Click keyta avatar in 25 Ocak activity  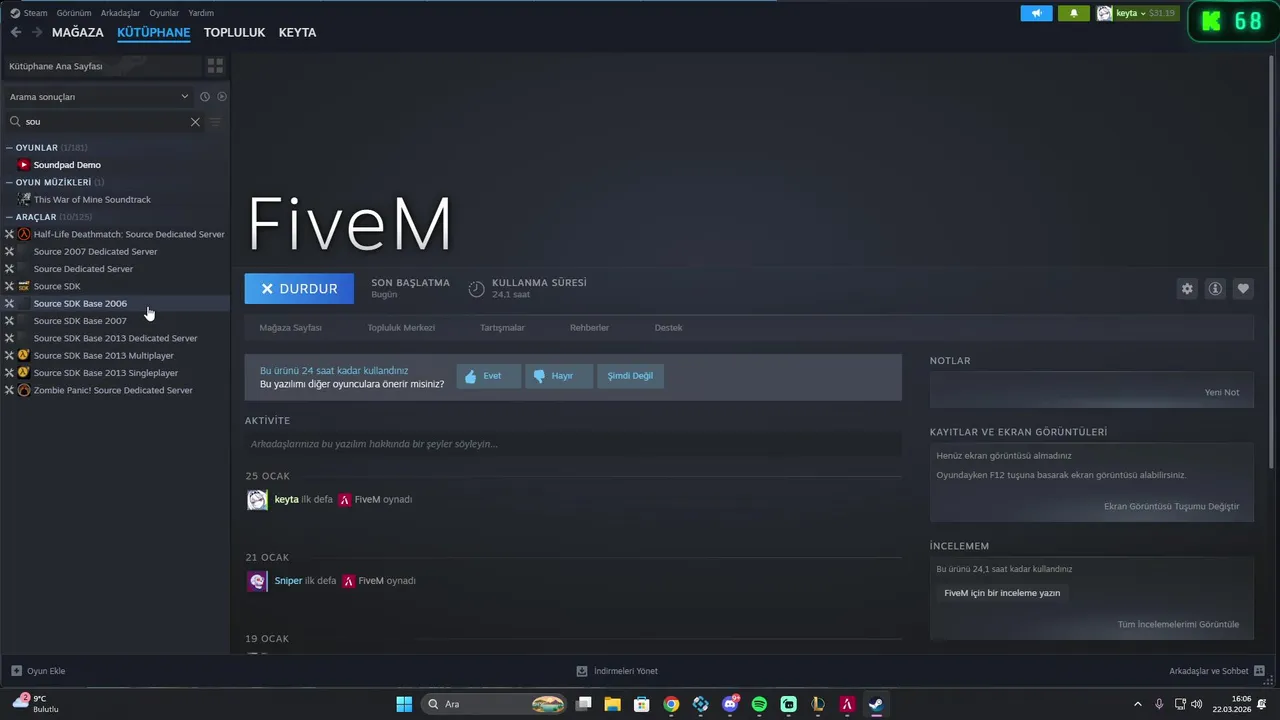257,500
